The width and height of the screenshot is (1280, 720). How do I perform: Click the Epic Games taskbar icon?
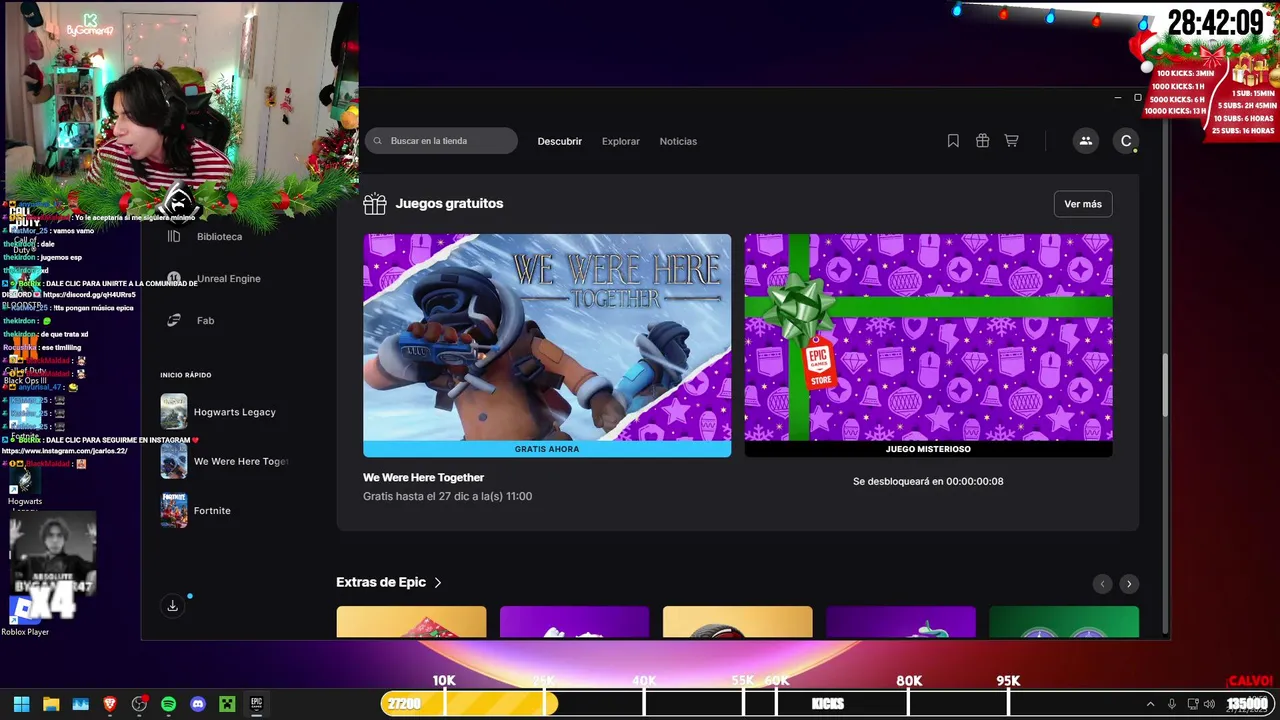pos(256,704)
